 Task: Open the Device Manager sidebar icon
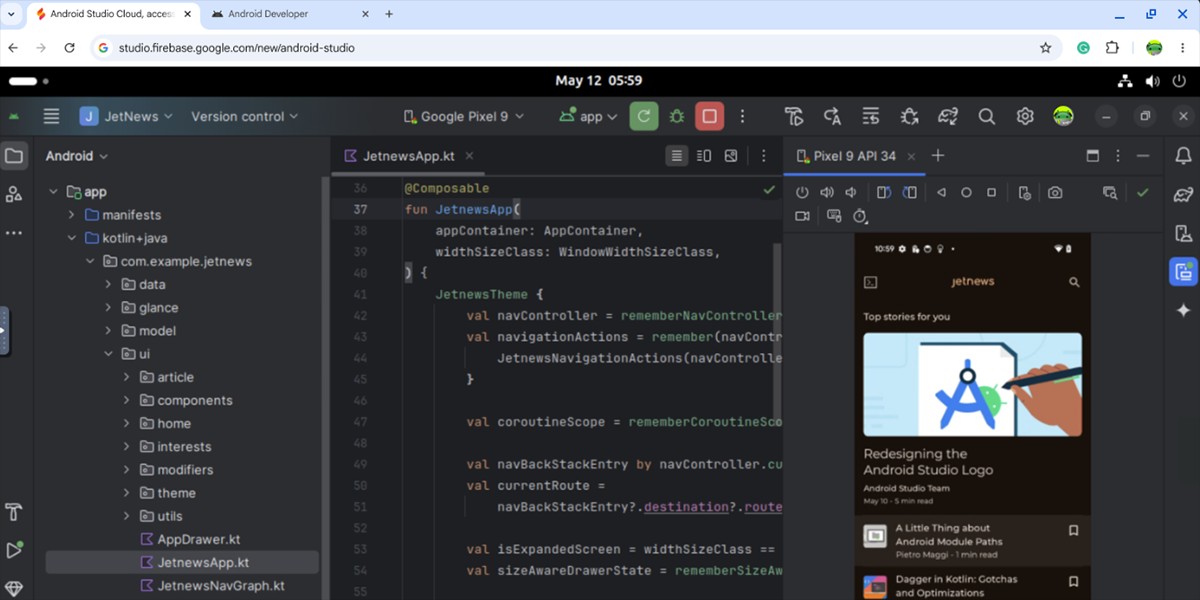pos(1184,233)
